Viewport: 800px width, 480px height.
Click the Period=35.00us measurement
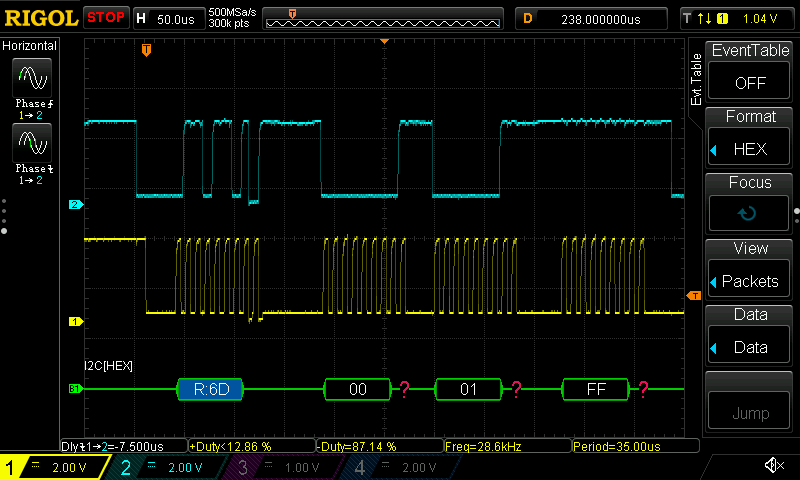636,446
